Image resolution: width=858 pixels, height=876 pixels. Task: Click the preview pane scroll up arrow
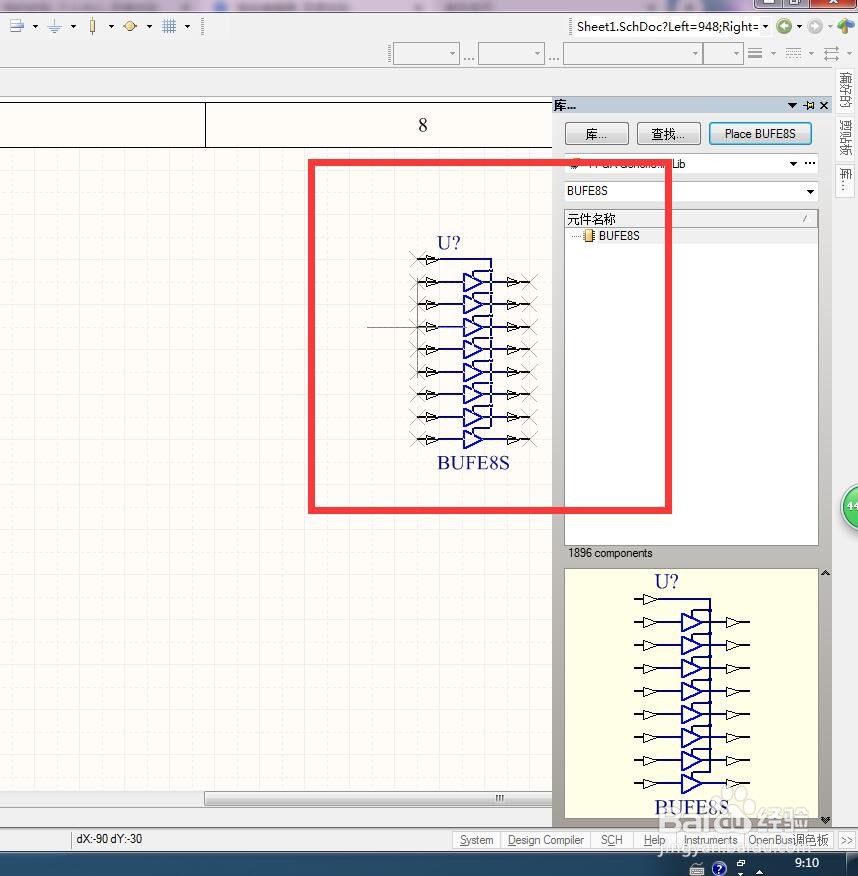tap(825, 573)
